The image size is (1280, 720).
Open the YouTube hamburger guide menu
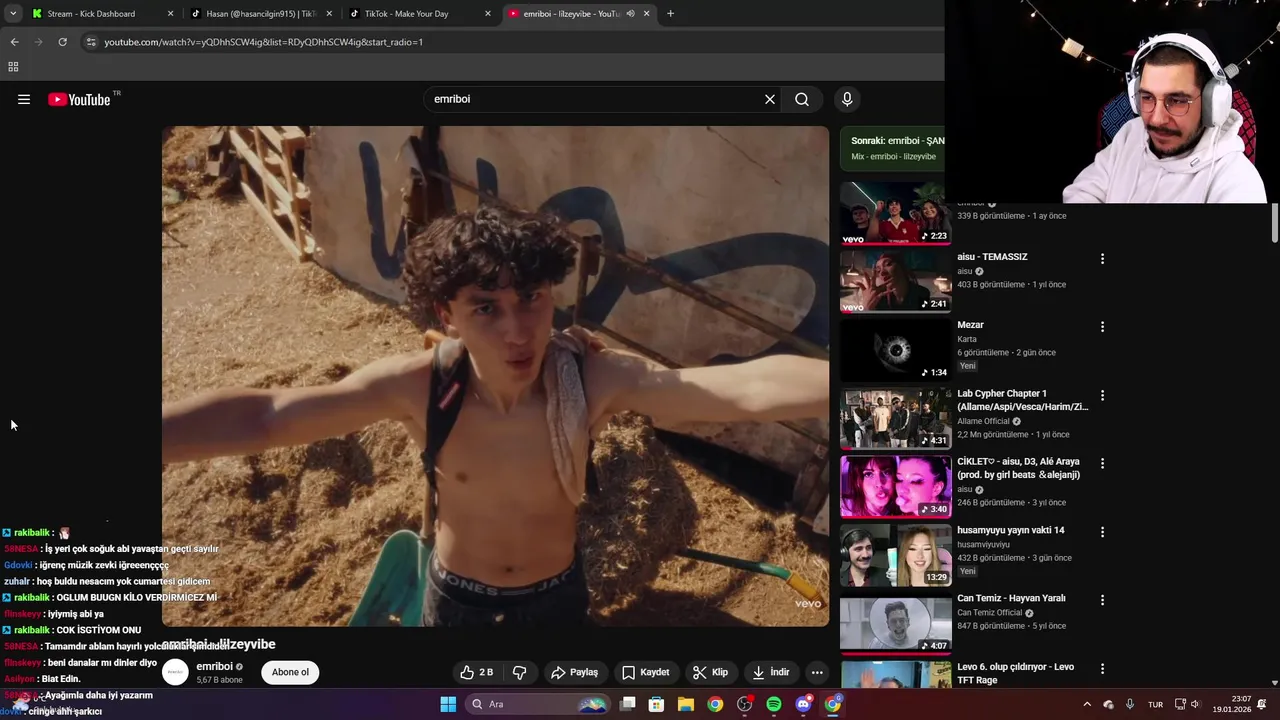coord(24,99)
